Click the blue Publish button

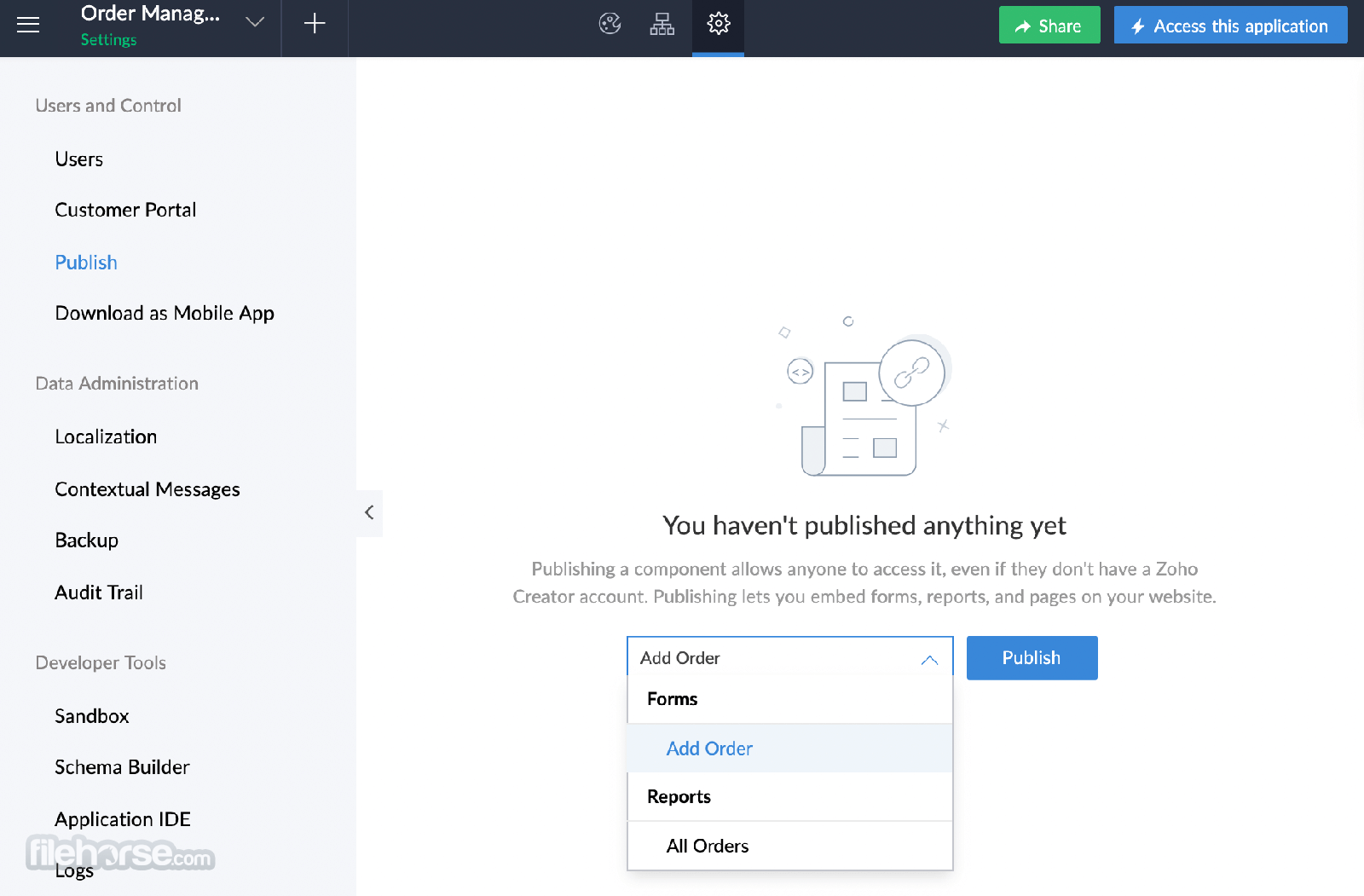tap(1032, 657)
